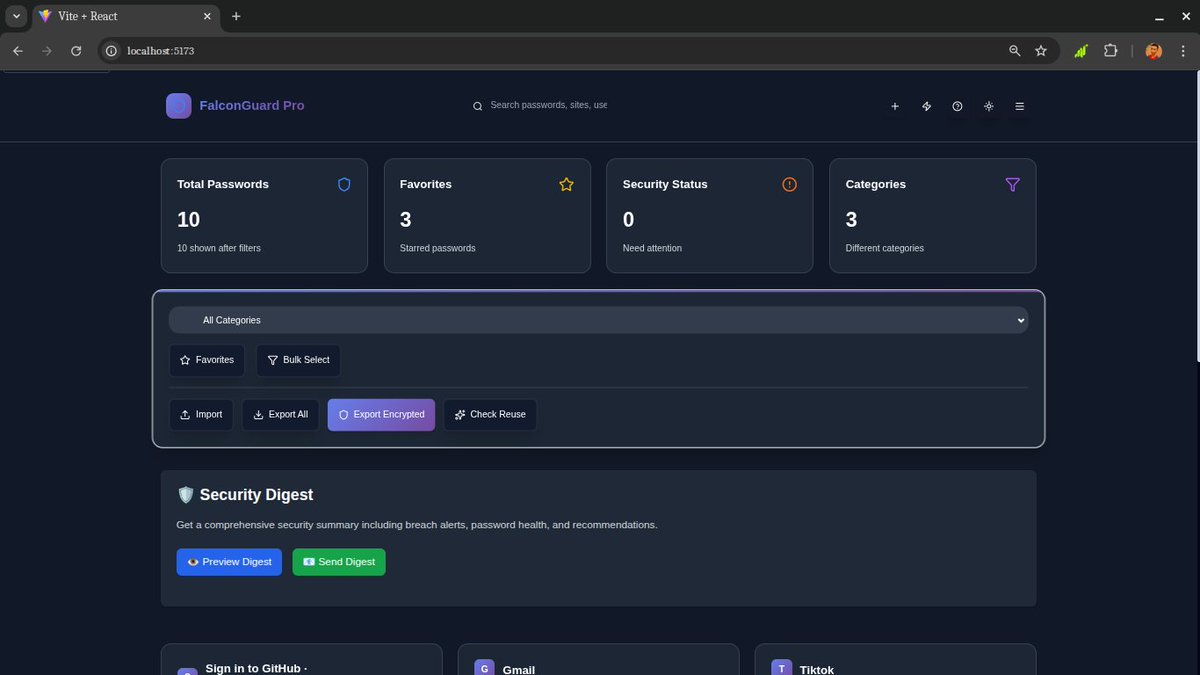Open the All Categories dropdown
Viewport: 1200px width, 675px height.
(598, 320)
